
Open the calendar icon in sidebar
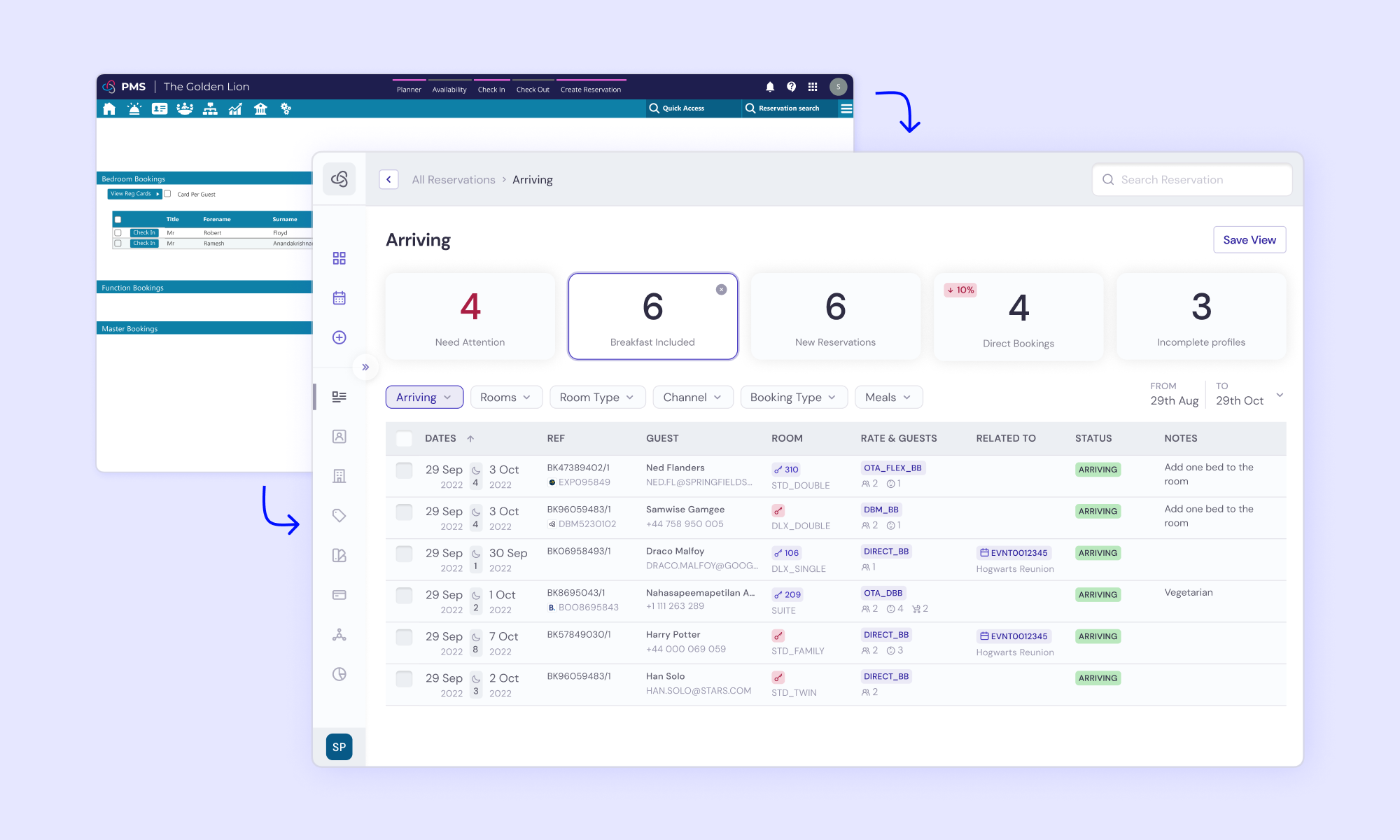339,298
